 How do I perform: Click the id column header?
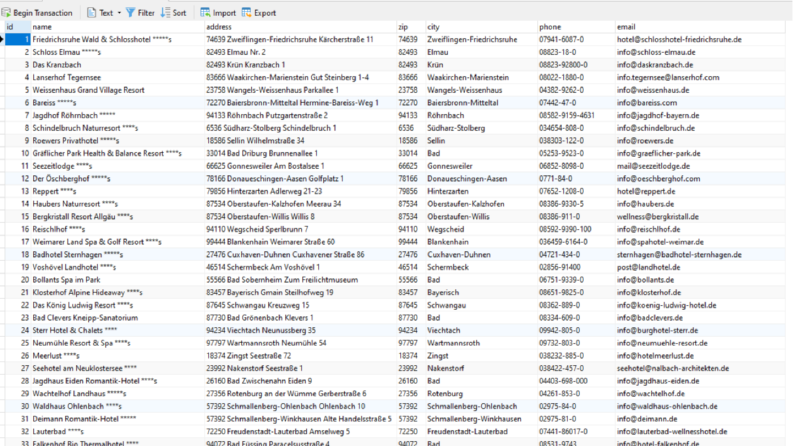click(17, 27)
